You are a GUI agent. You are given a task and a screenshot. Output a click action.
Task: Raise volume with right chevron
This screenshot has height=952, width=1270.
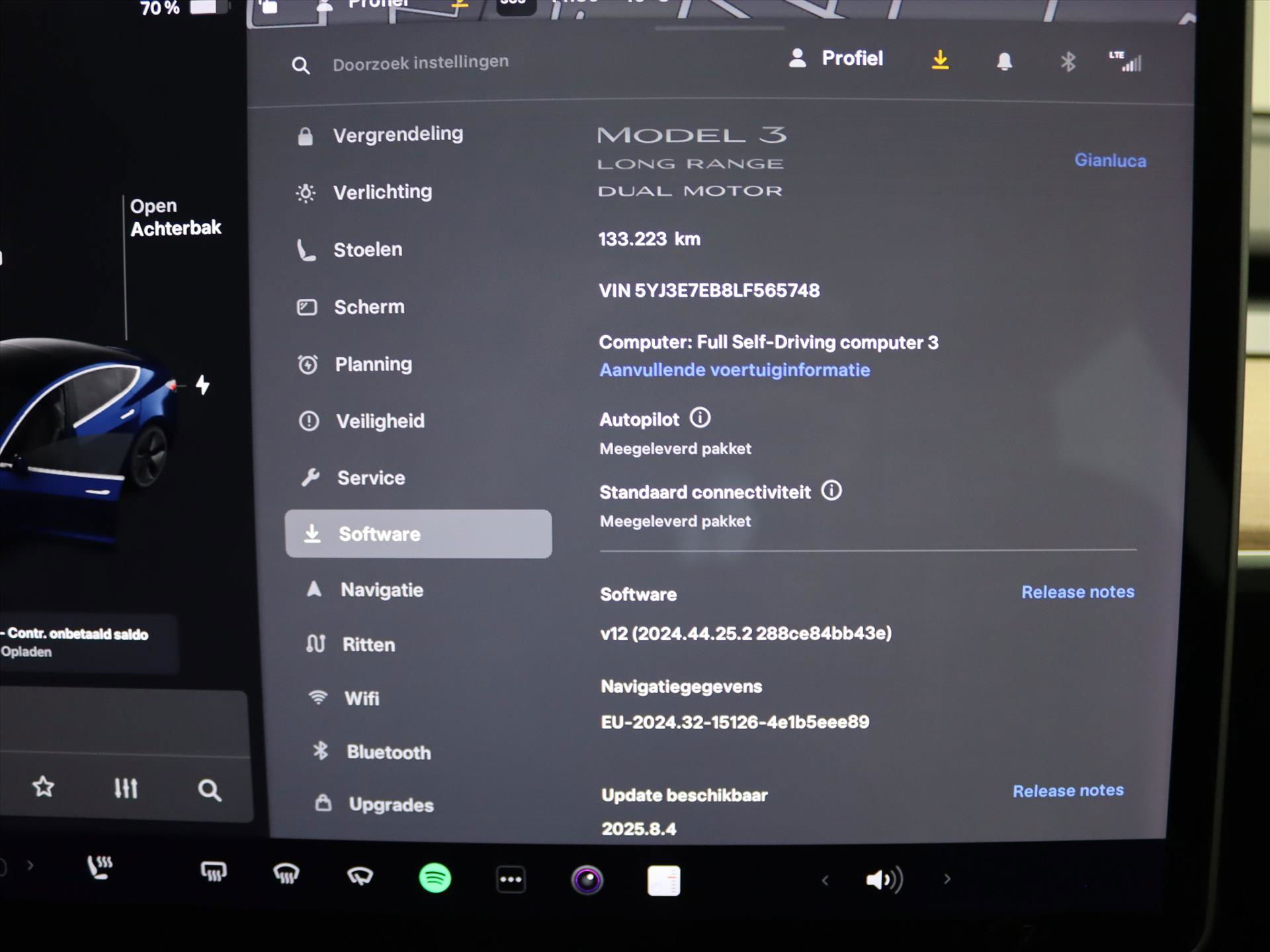click(947, 879)
